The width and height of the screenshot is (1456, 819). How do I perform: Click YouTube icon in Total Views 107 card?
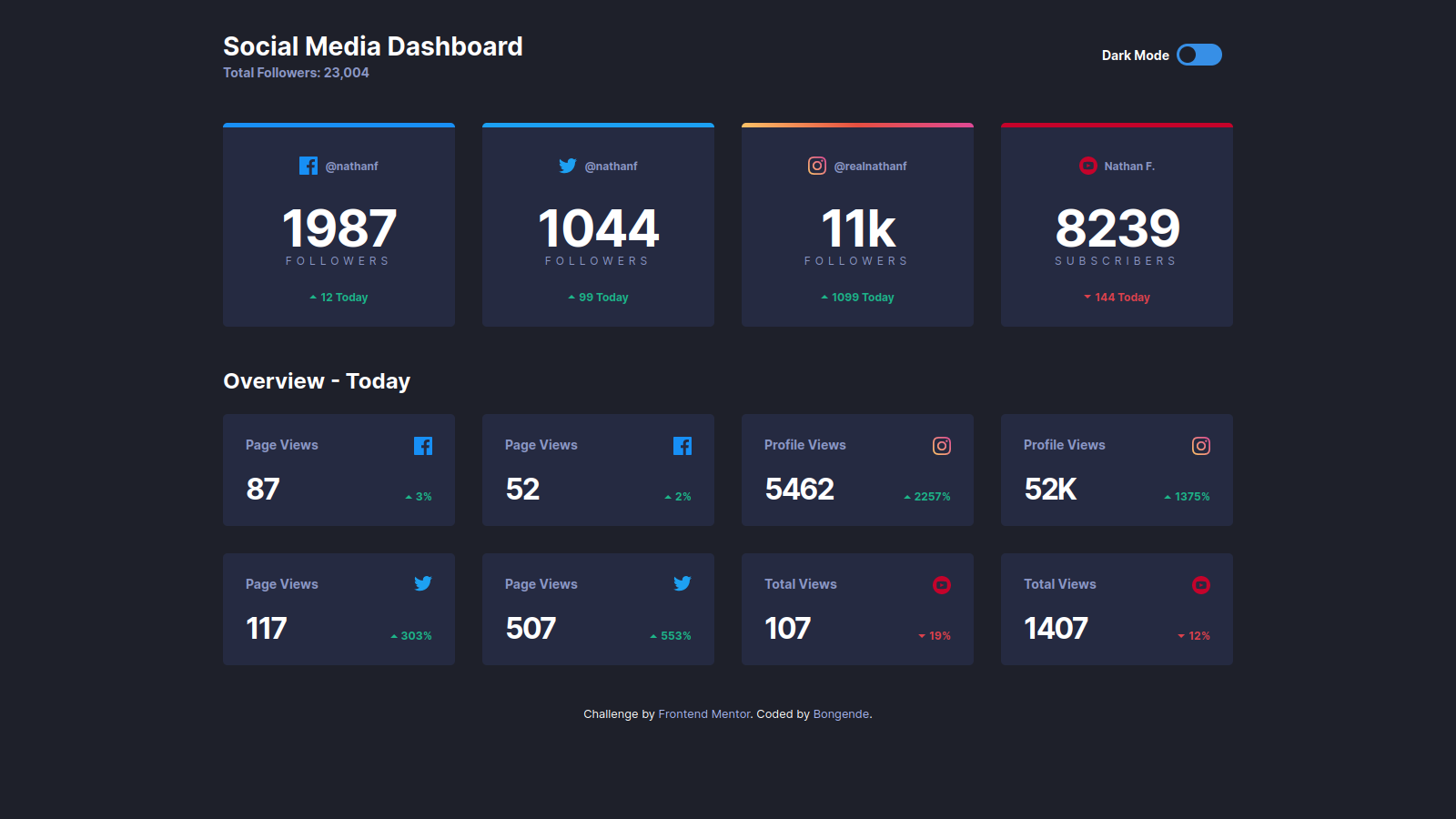pos(942,585)
